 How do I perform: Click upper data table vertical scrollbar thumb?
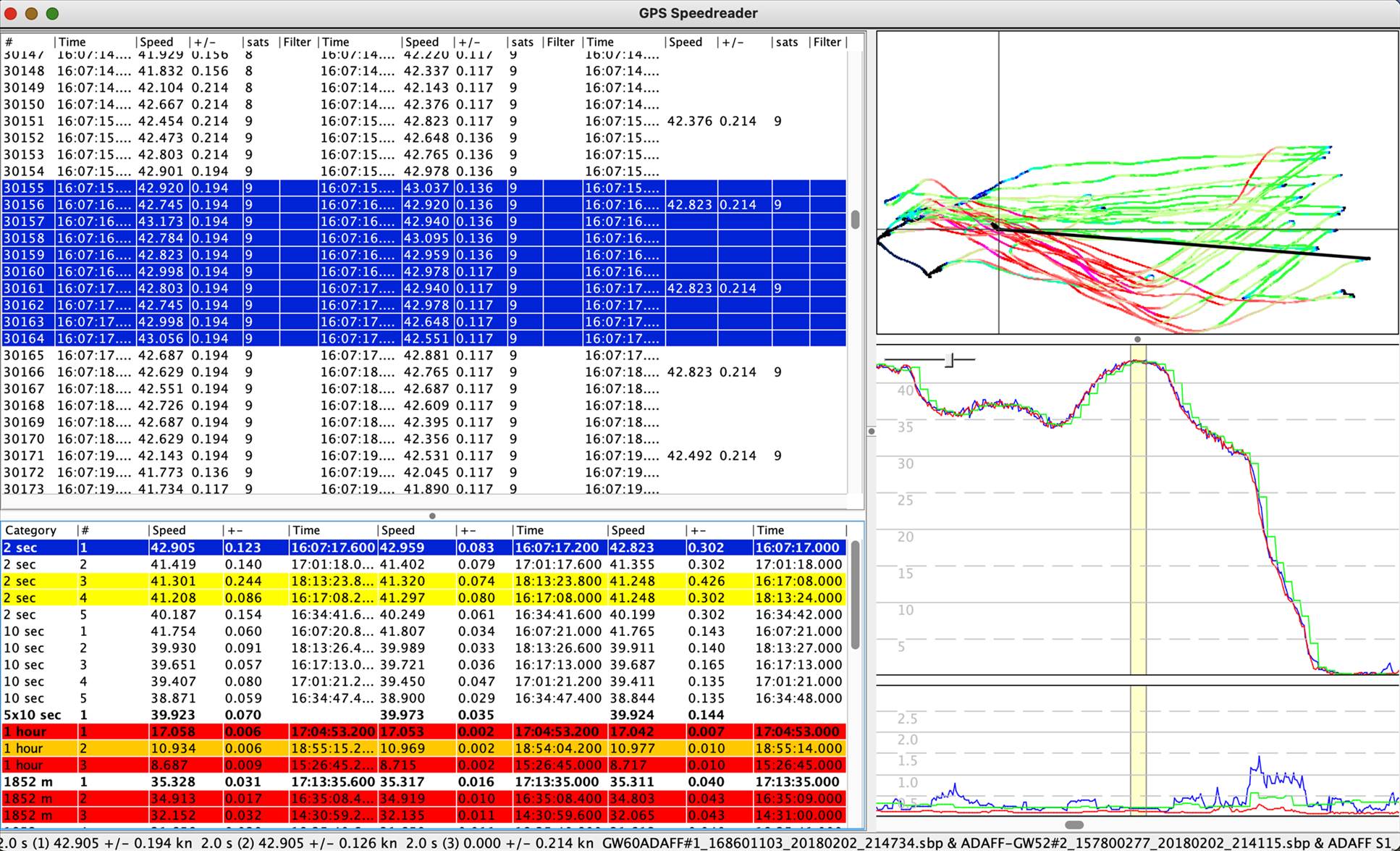point(855,219)
